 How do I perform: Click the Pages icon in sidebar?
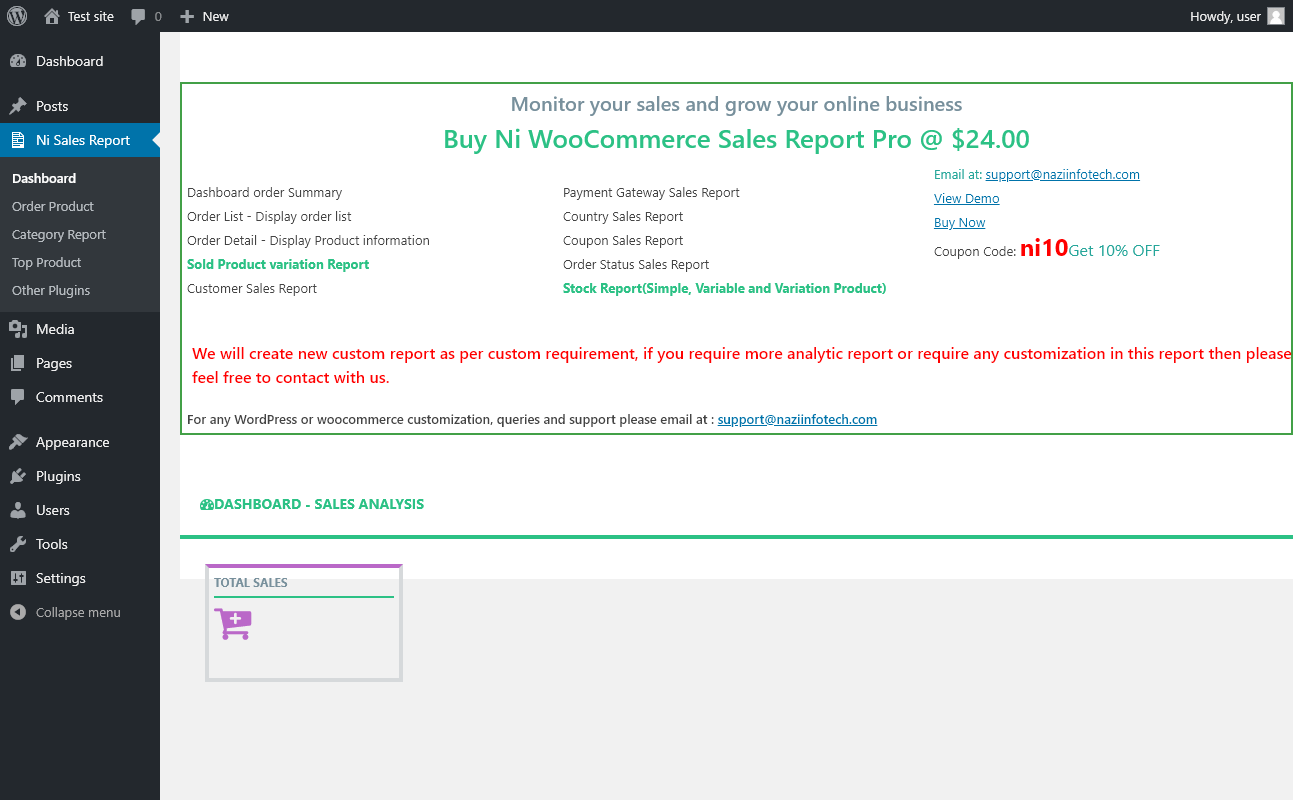tap(18, 363)
